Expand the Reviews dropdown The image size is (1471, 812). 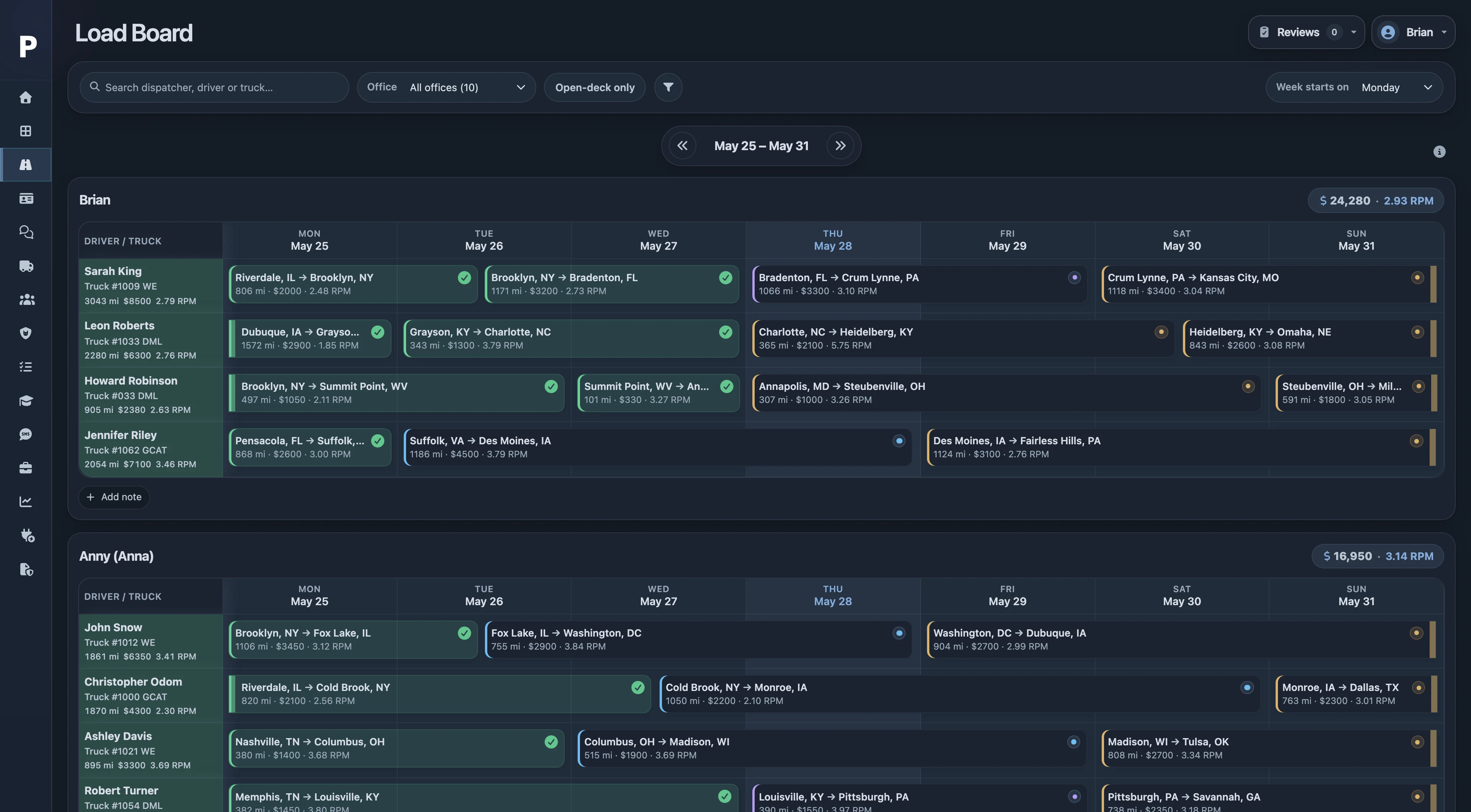click(1306, 32)
